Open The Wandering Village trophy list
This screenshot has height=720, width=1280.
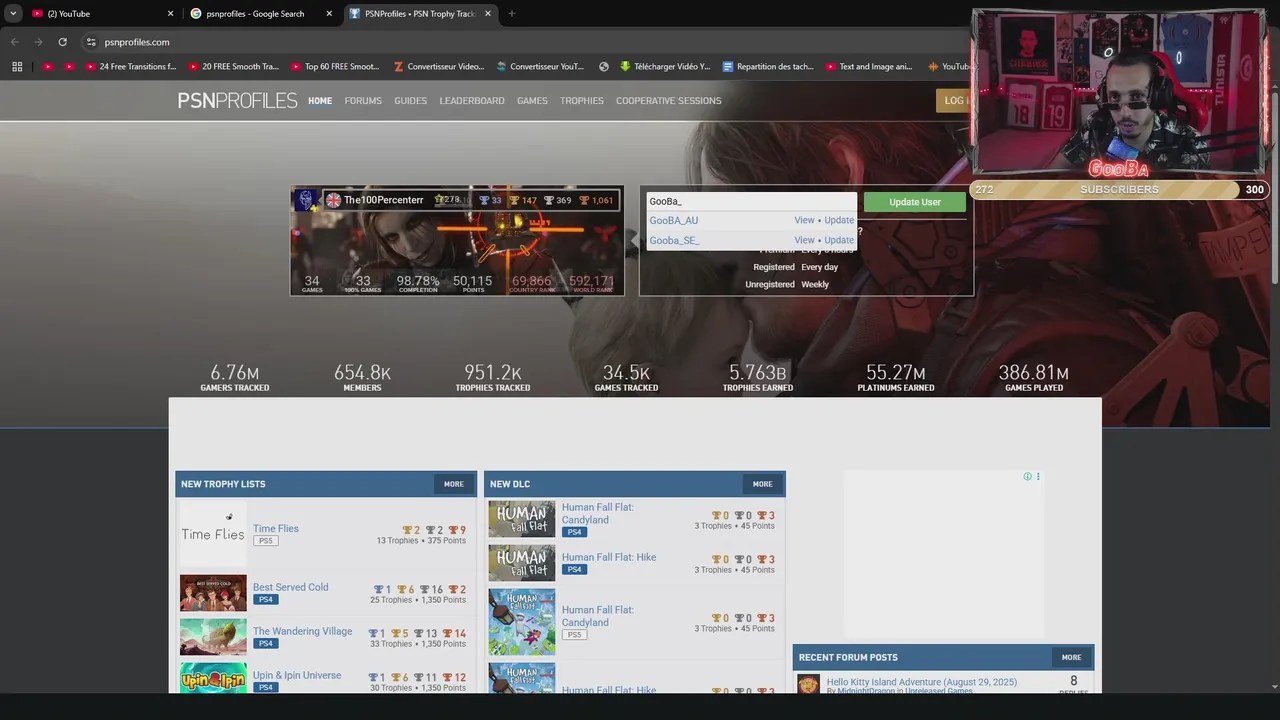tap(302, 632)
